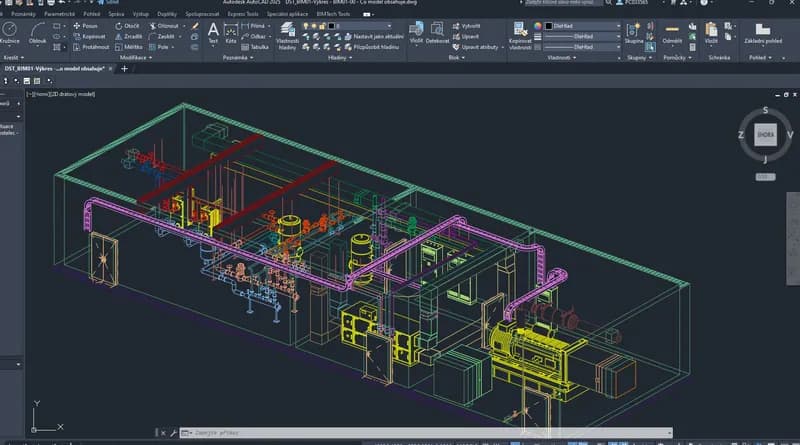The height and width of the screenshot is (445, 800).
Task: Expand the Poznámka panel
Action: [x=238, y=58]
